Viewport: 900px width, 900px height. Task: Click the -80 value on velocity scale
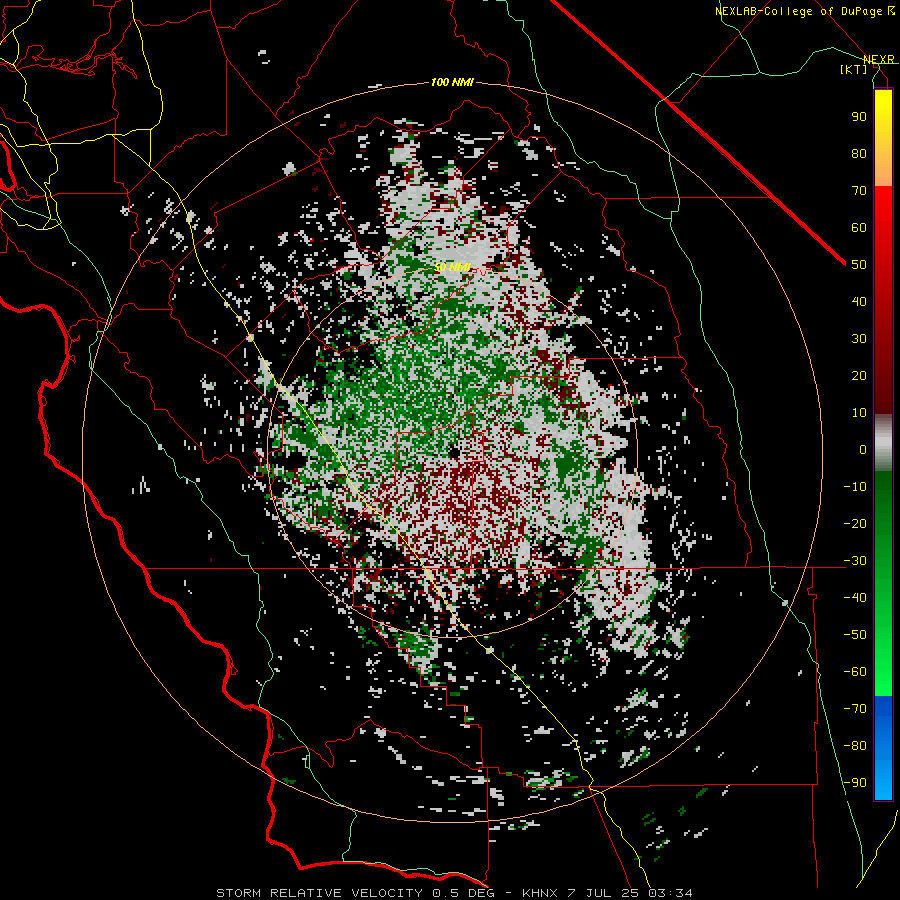click(855, 746)
